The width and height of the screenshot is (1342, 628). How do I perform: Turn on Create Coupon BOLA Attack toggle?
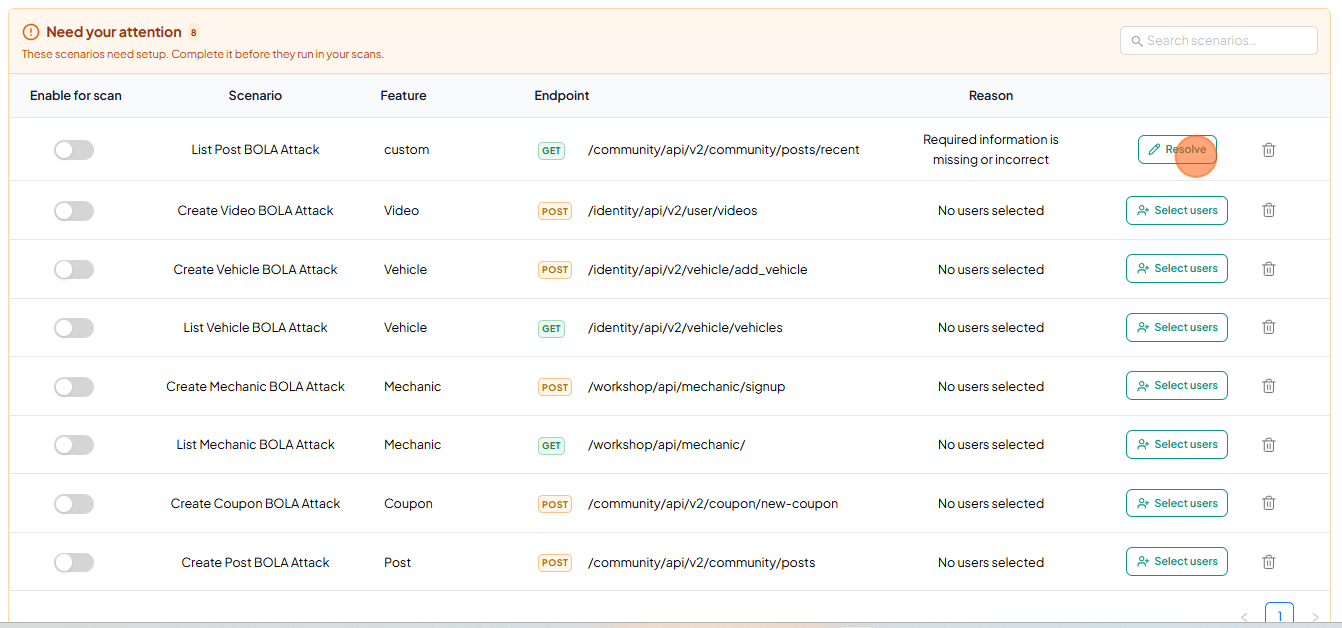click(x=74, y=504)
